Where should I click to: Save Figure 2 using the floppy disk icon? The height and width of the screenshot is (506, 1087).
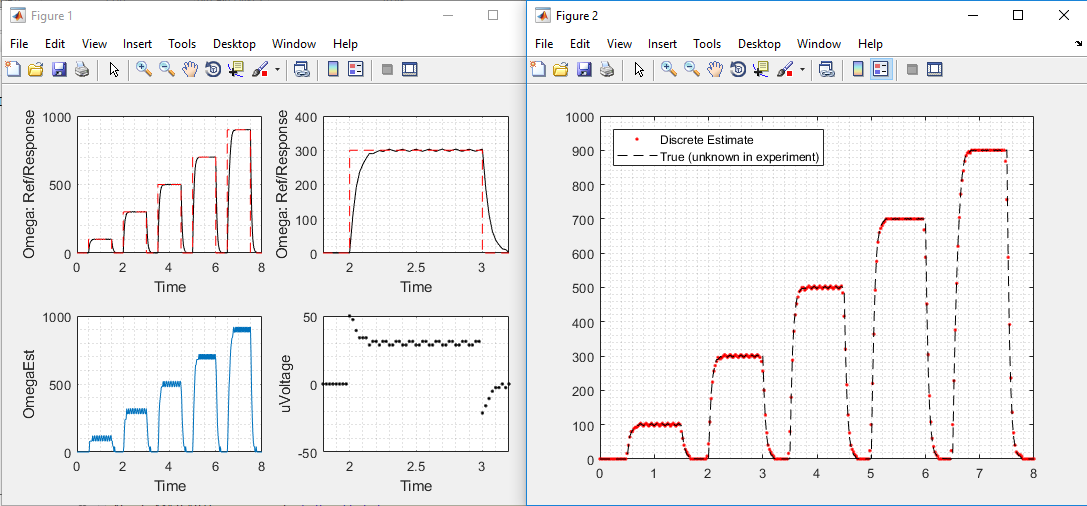[584, 69]
